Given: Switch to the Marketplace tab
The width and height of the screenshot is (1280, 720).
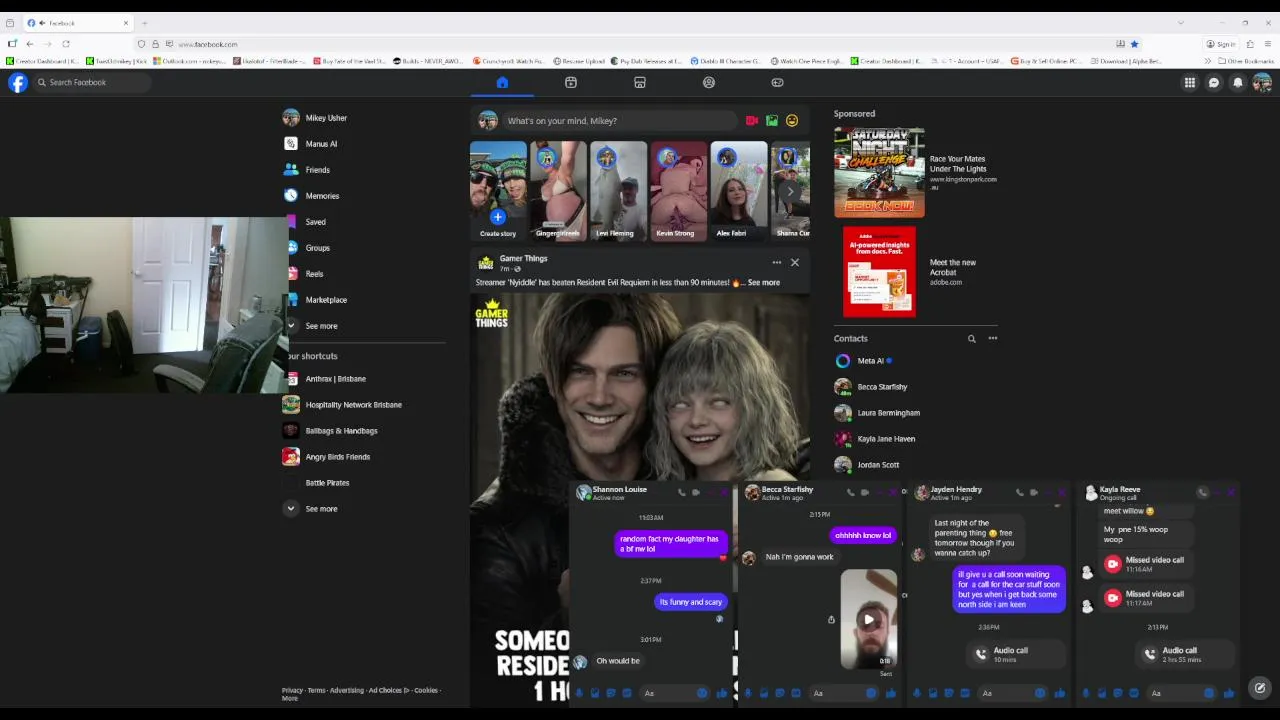Looking at the screenshot, I should 640,83.
